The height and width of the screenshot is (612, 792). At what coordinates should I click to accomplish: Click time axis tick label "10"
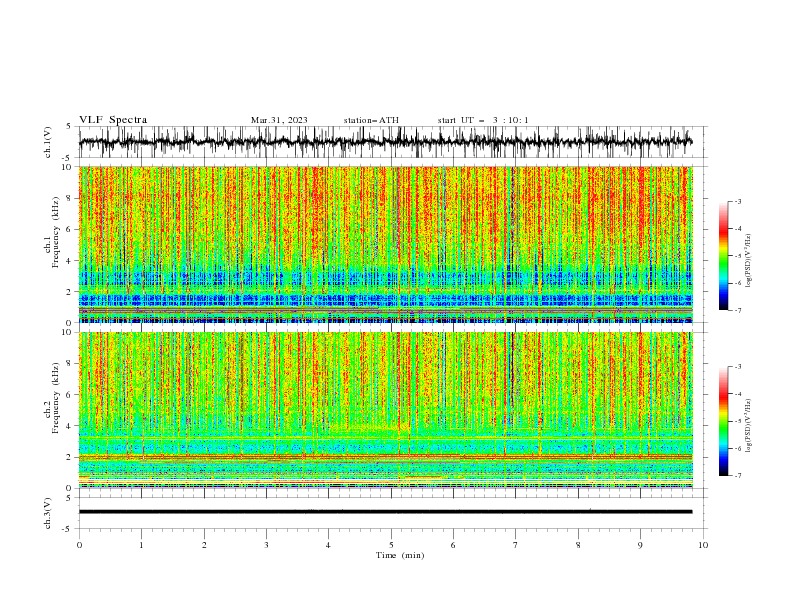coord(703,545)
